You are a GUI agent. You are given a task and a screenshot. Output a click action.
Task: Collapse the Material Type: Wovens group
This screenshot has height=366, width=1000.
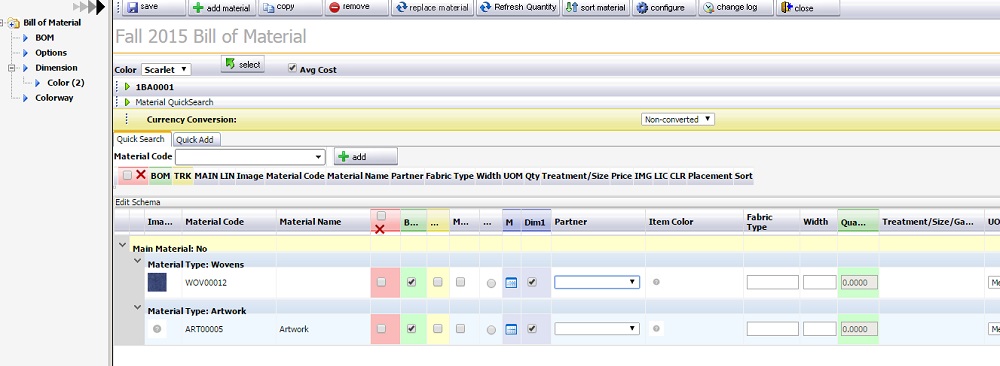click(x=137, y=260)
